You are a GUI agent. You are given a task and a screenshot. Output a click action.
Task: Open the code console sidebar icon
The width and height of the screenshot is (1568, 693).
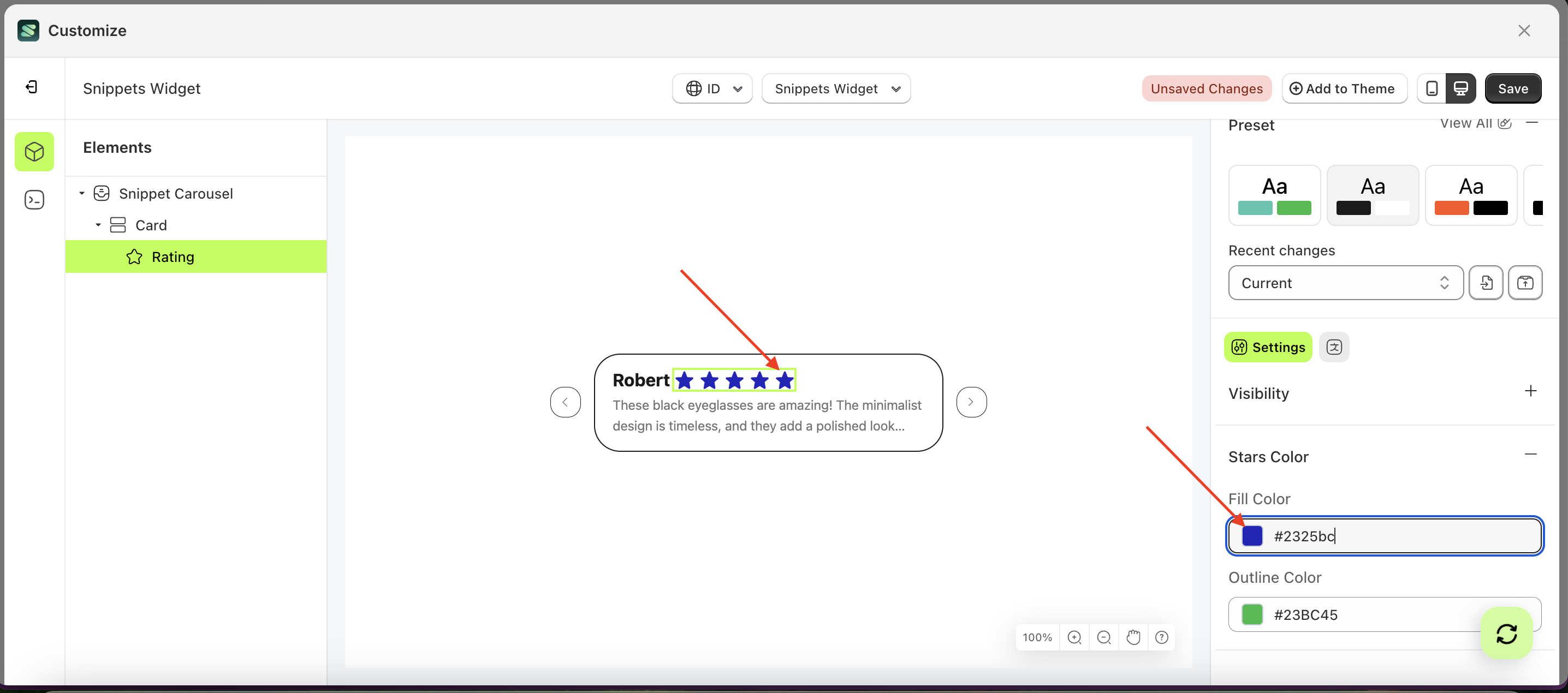34,200
